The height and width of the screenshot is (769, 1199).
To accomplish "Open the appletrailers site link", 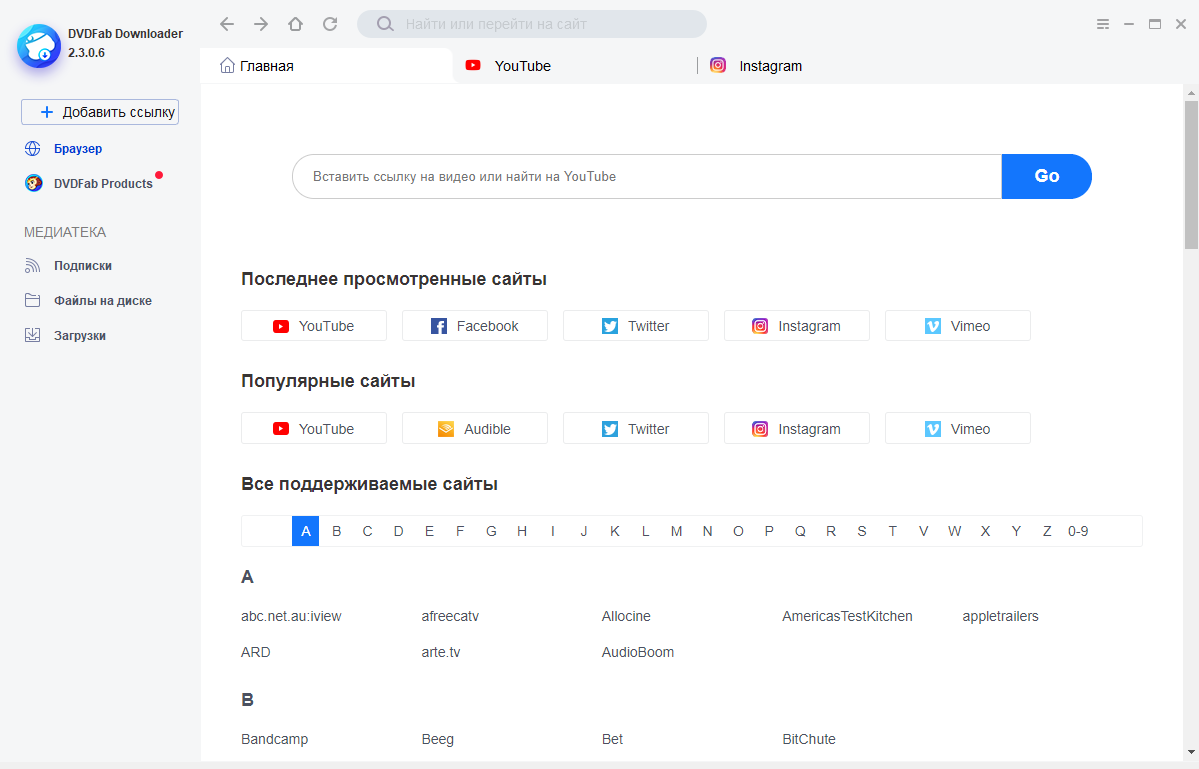I will coord(1000,616).
